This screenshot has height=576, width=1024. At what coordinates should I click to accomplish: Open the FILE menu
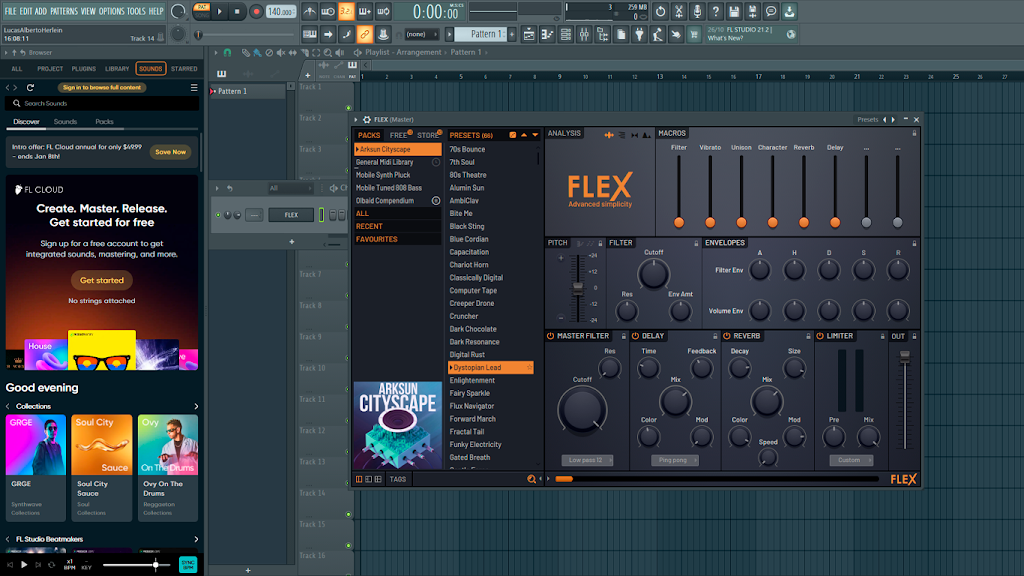coord(10,11)
